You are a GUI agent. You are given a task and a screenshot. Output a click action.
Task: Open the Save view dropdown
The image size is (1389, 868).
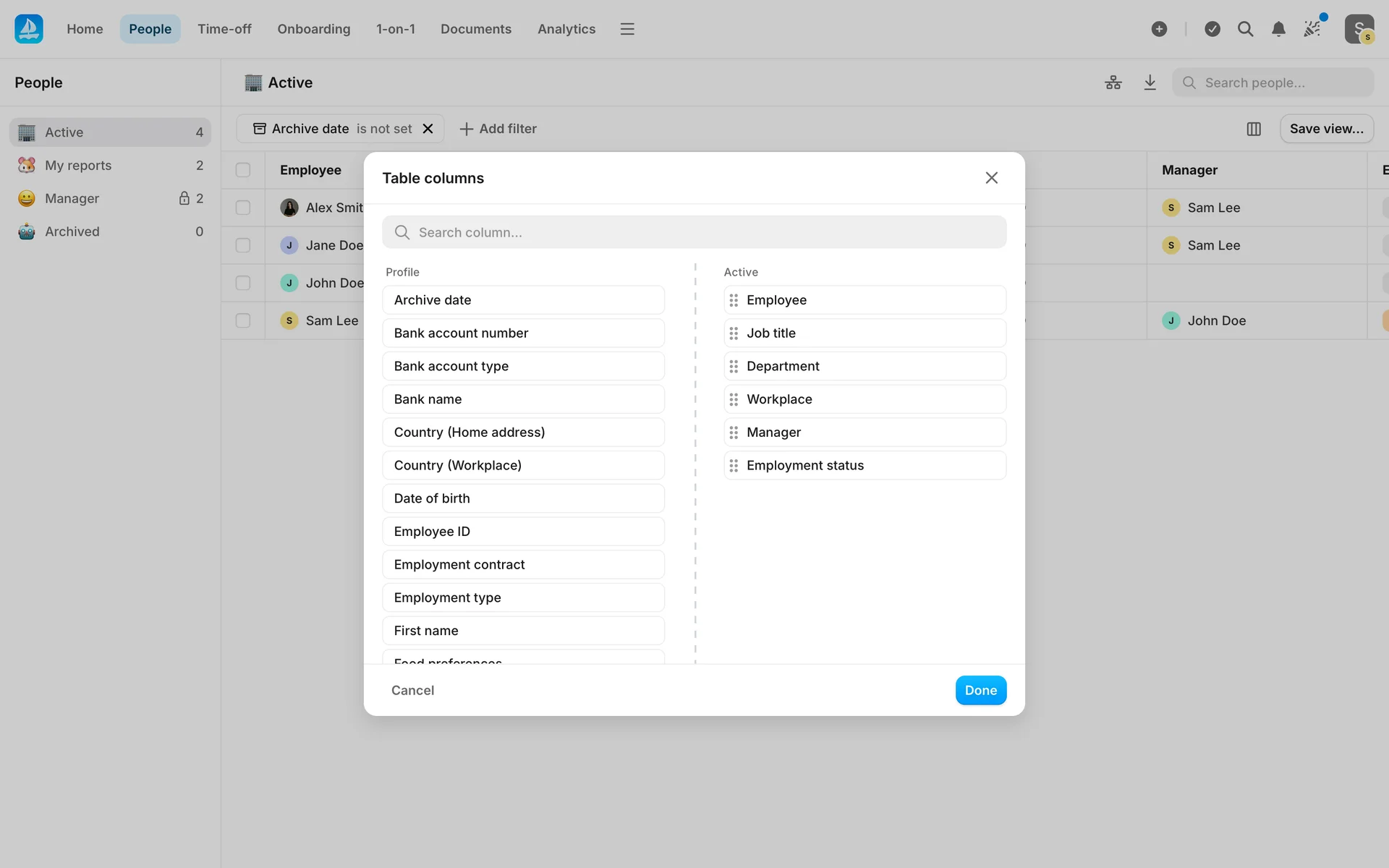(x=1326, y=129)
